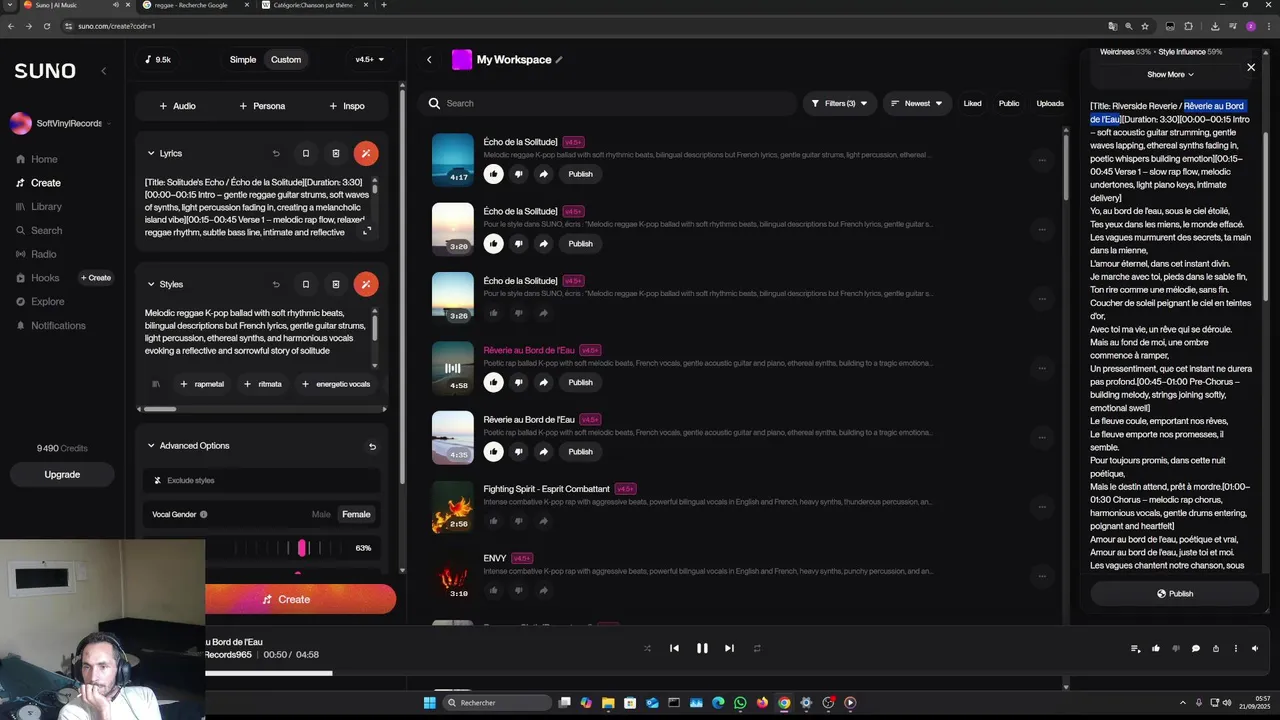Share the first Écho de la Solitude track
The image size is (1280, 720).
(543, 174)
